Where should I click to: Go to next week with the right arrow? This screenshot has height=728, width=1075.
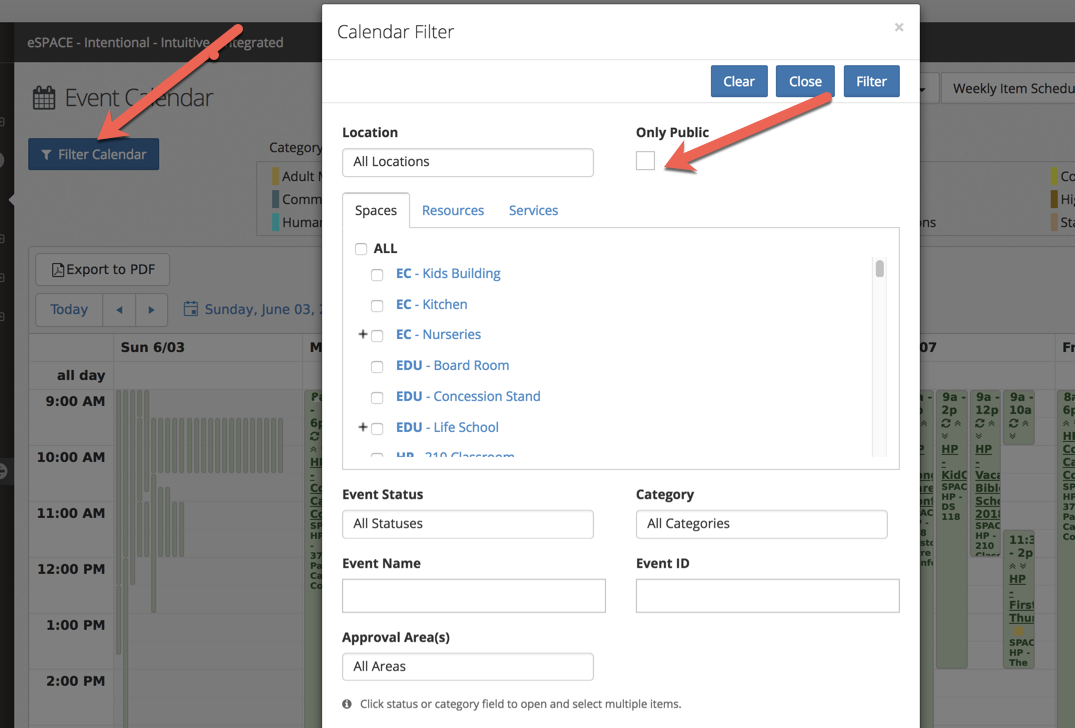pyautogui.click(x=152, y=310)
